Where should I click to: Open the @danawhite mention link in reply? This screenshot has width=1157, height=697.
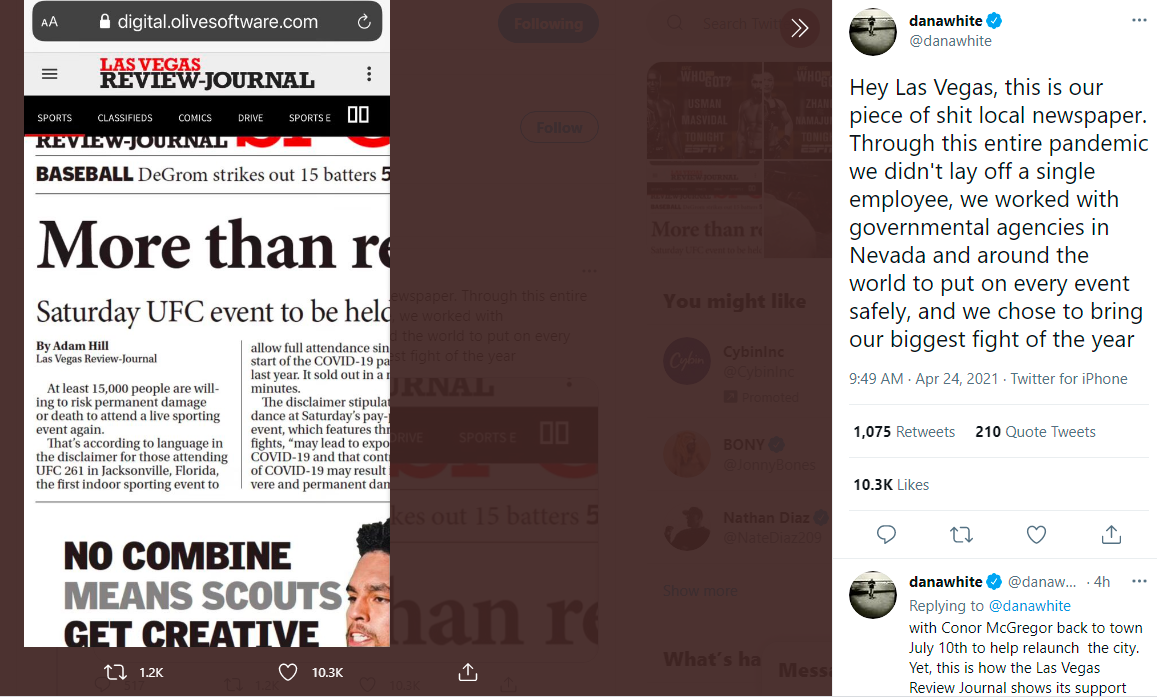(1029, 606)
